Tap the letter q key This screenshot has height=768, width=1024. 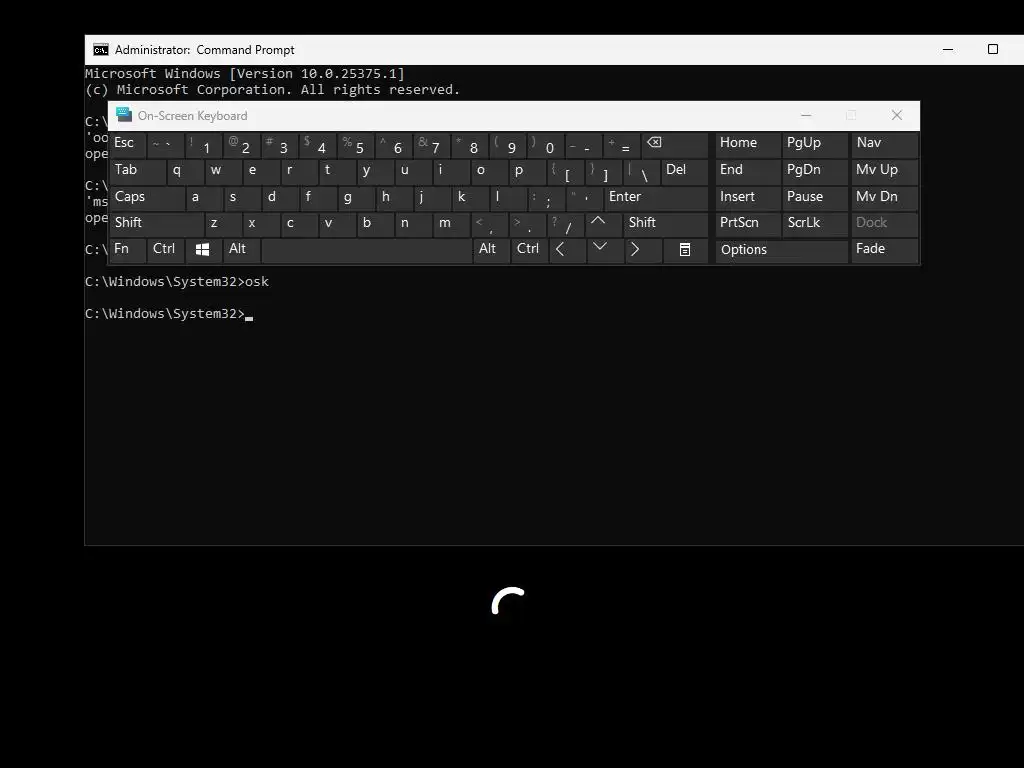(185, 172)
